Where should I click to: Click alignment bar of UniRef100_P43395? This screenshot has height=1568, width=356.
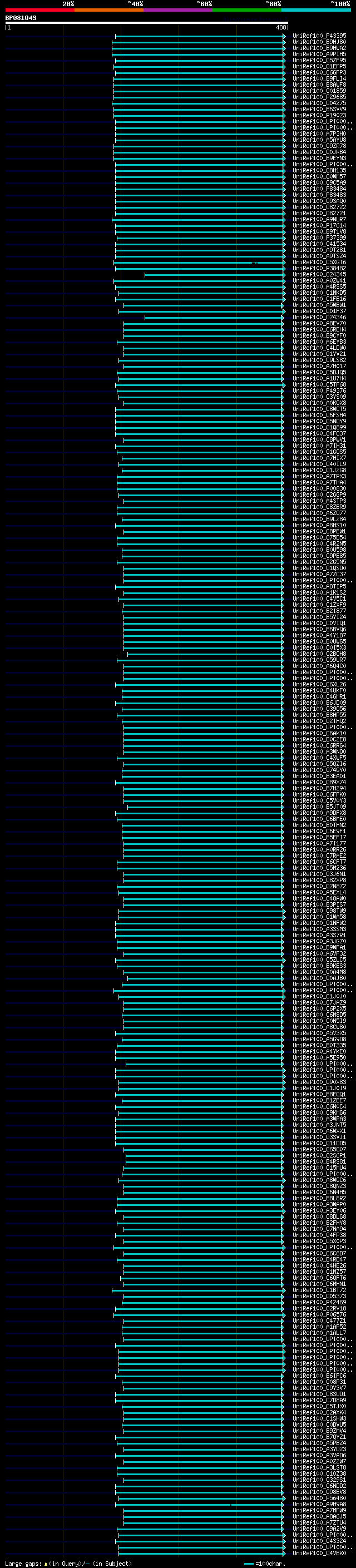click(200, 36)
